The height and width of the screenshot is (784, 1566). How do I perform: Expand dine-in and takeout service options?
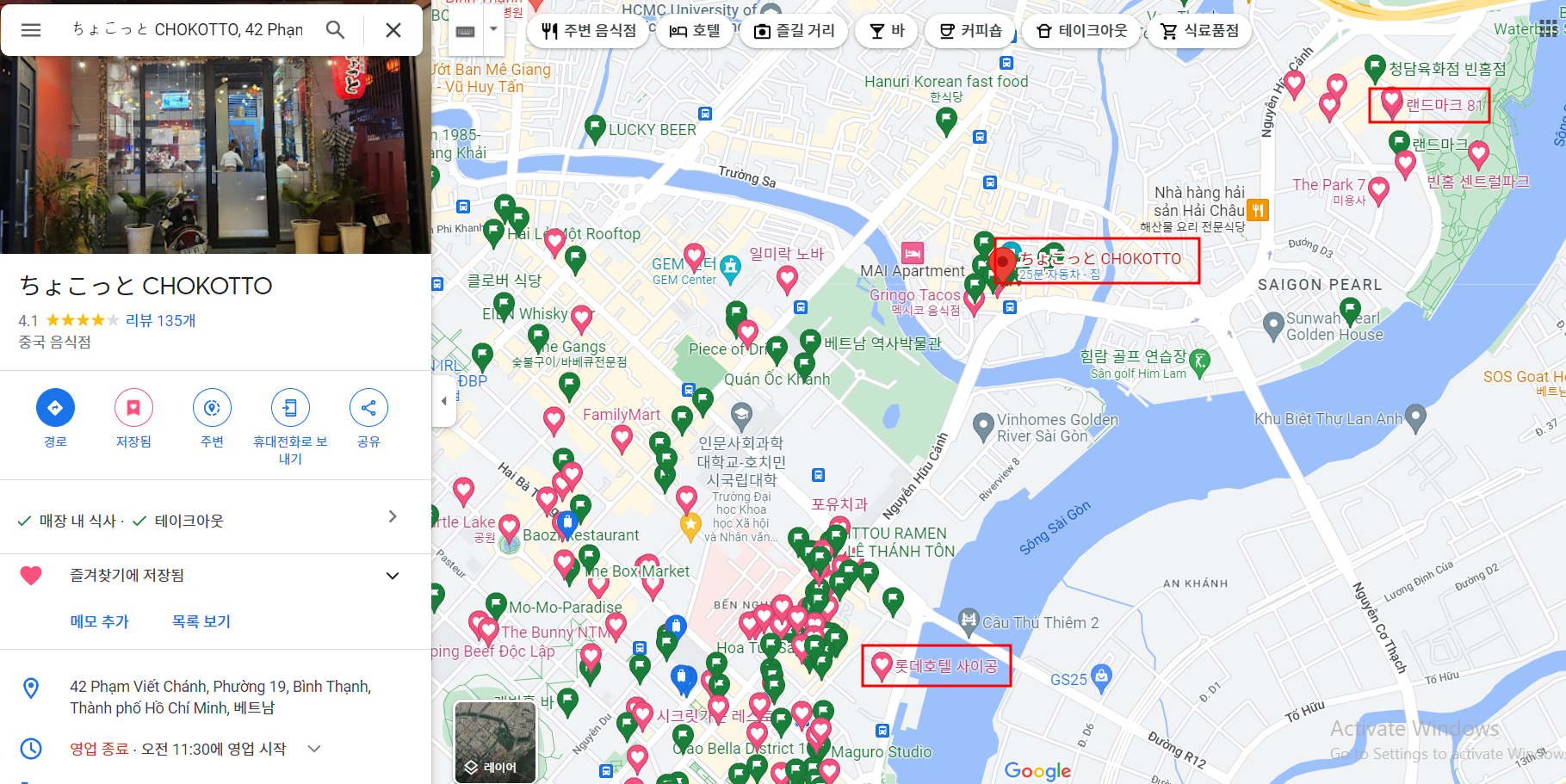coord(393,516)
